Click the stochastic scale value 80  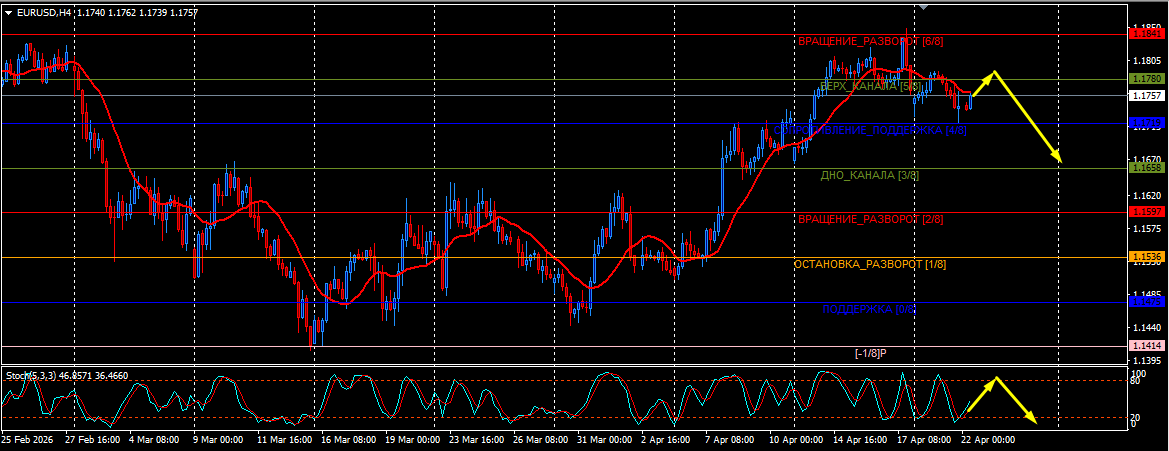[1137, 381]
